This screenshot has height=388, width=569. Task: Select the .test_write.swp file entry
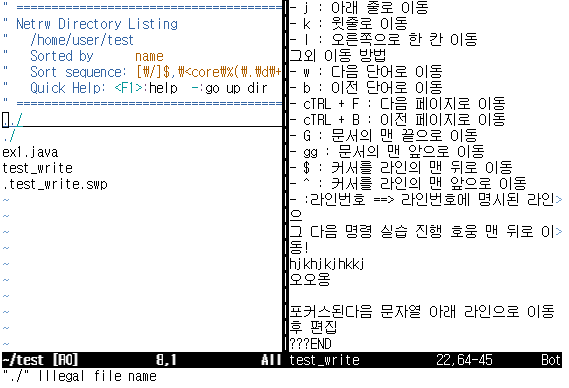[x=55, y=184]
